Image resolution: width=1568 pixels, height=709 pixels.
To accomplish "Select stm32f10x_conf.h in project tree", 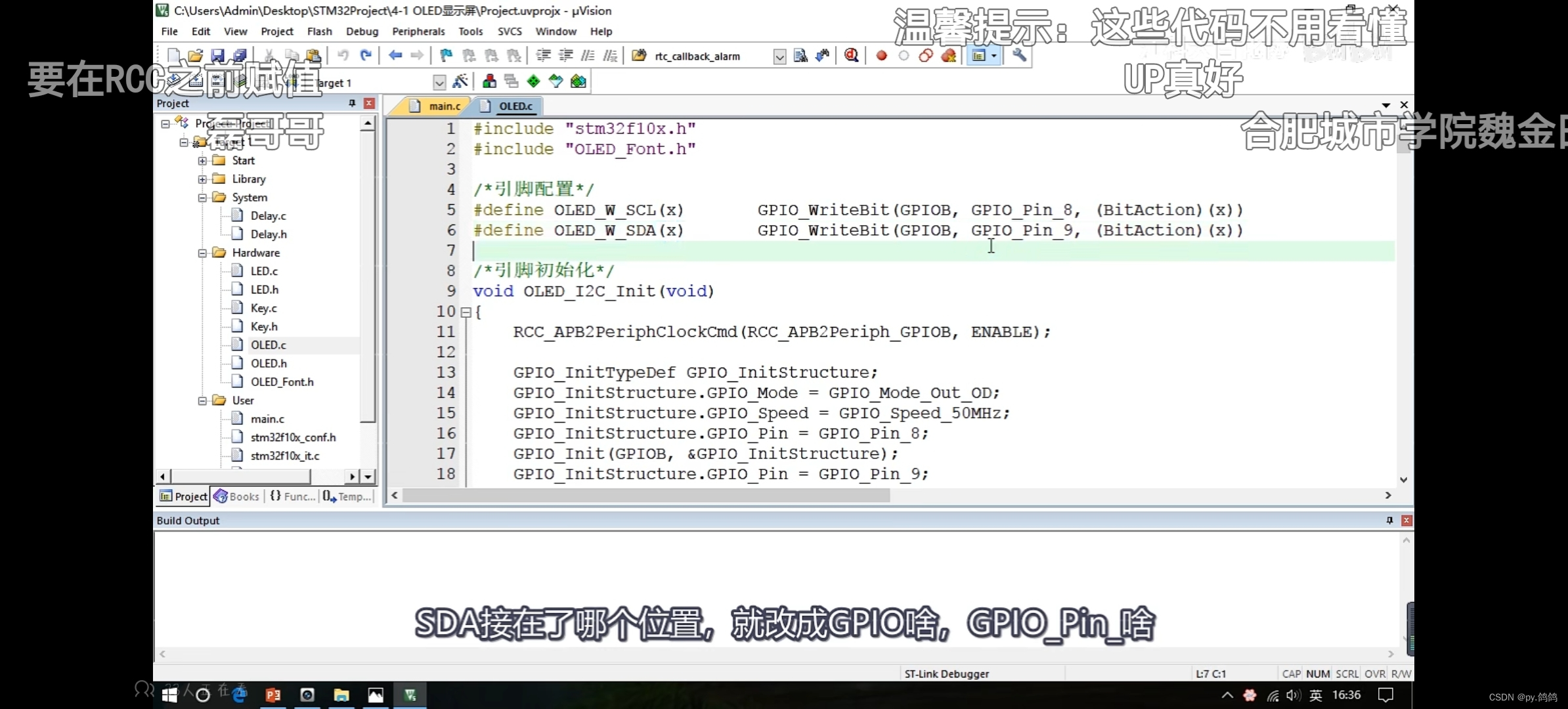I will 294,437.
